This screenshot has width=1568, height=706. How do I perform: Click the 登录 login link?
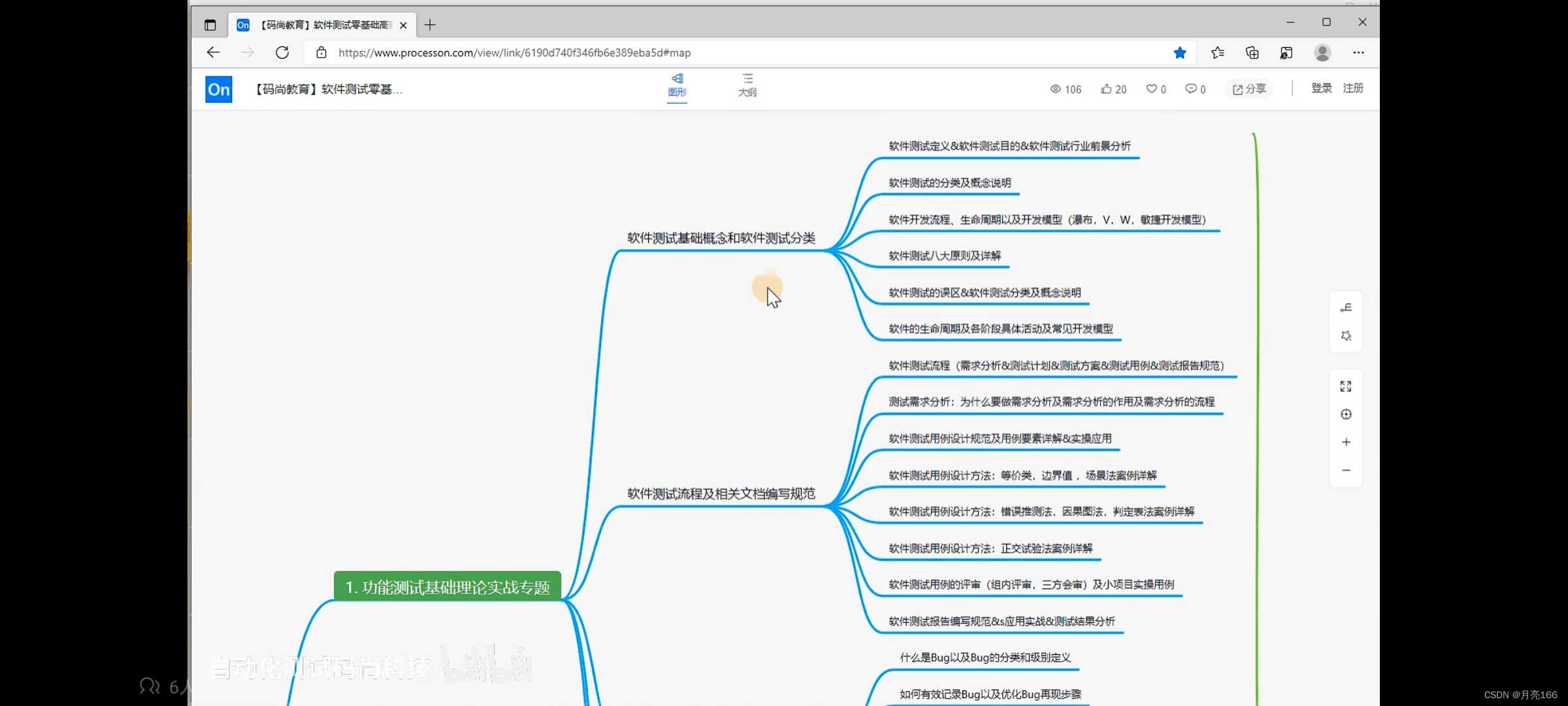click(1321, 88)
